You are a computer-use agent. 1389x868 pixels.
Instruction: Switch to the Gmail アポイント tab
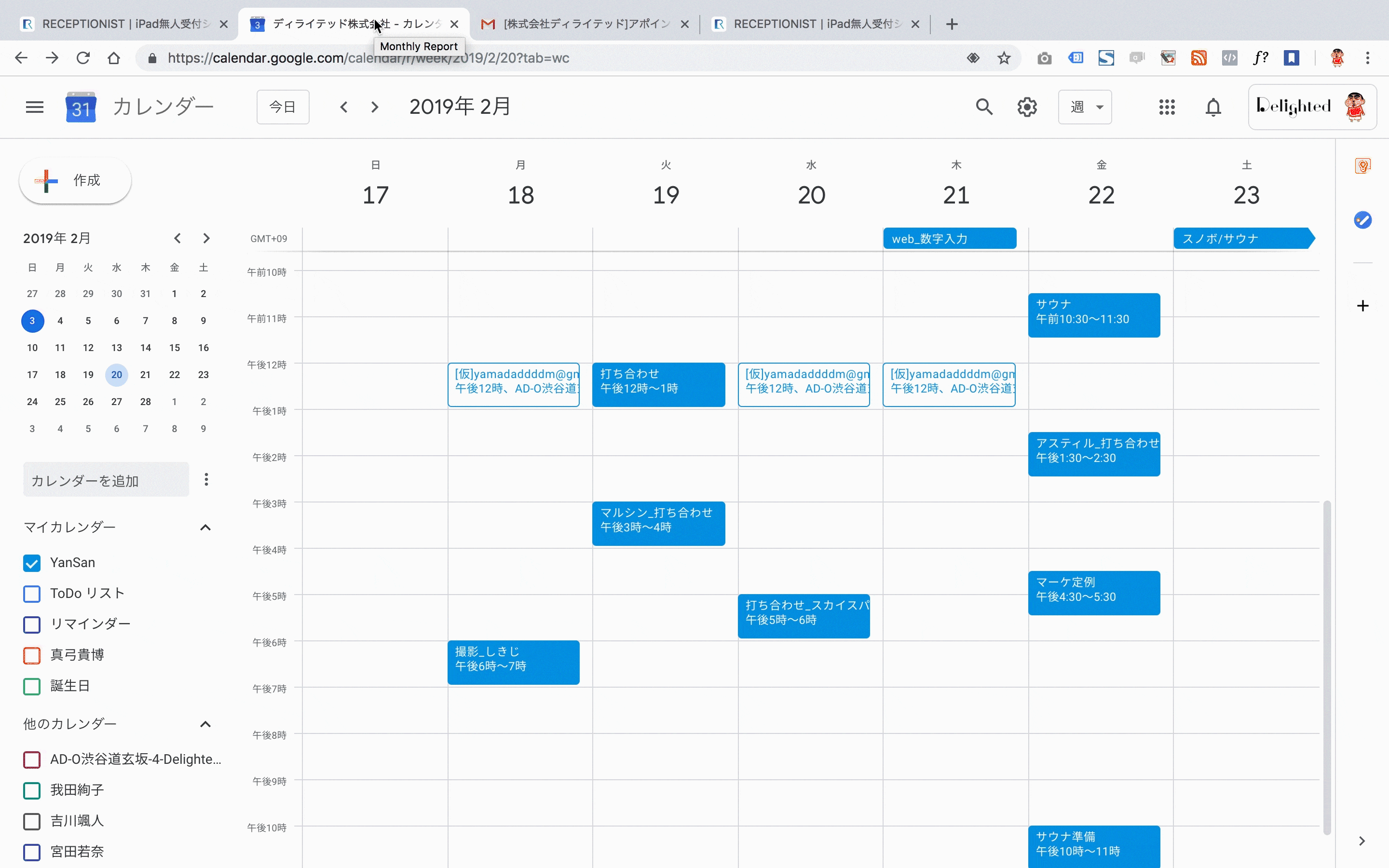580,24
